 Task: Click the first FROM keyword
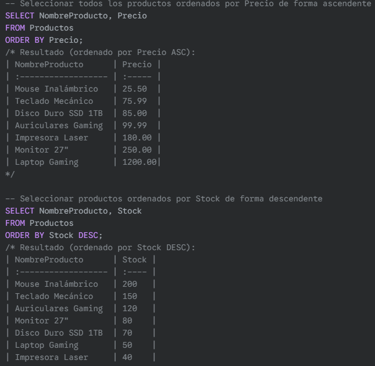[x=15, y=28]
